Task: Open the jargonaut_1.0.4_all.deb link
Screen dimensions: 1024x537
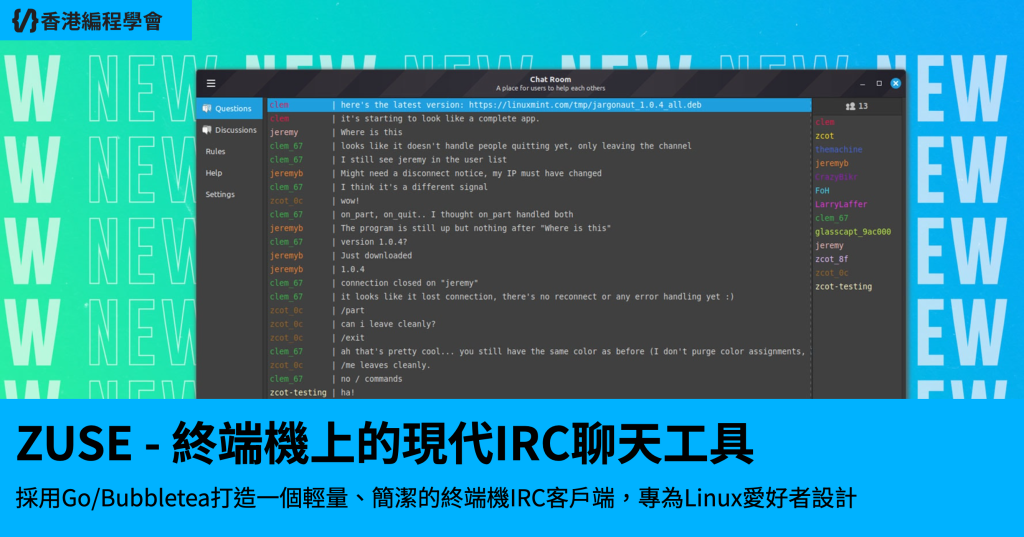Action: [585, 105]
